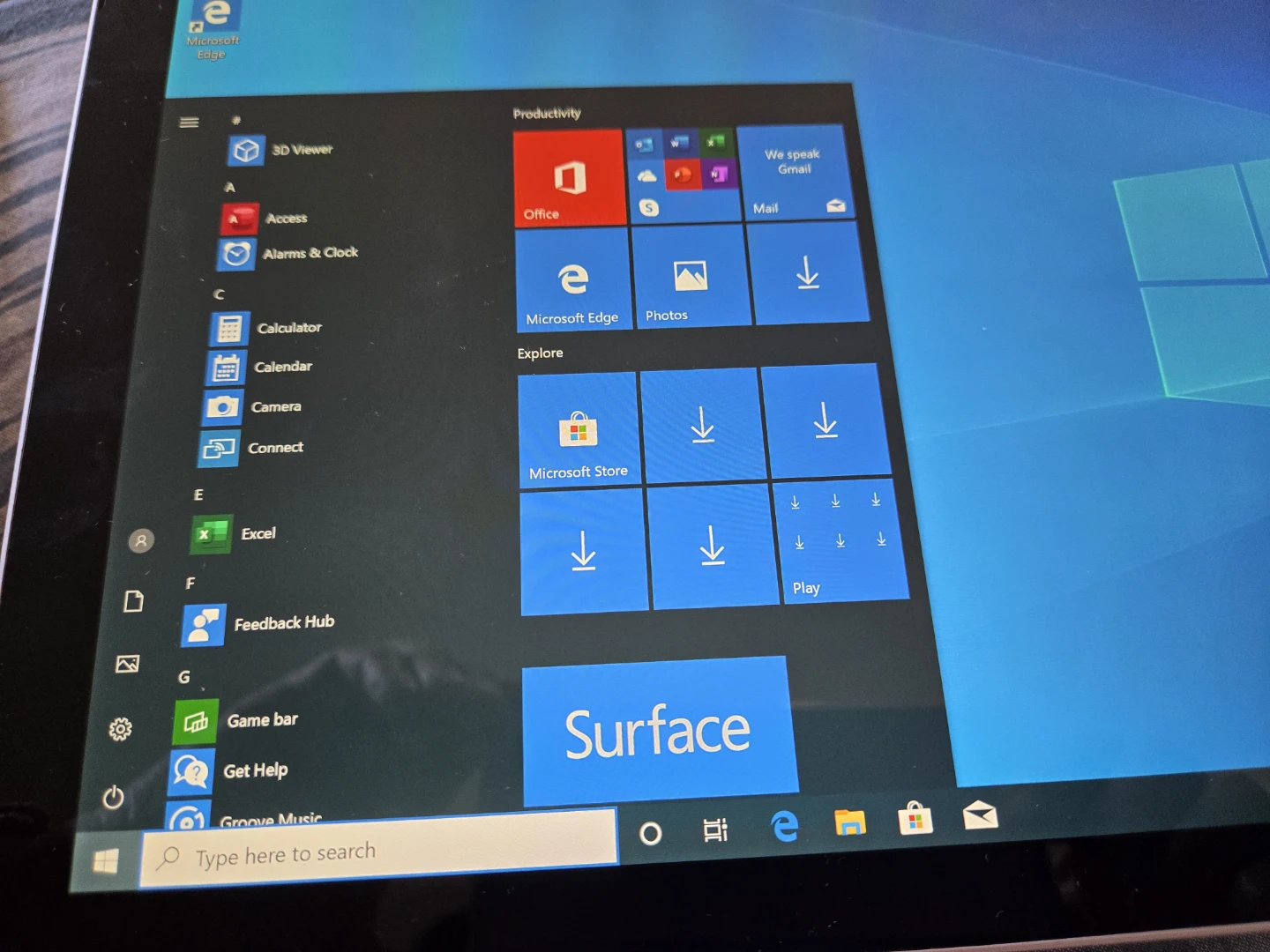Select the '#' letter group header
1270x952 pixels.
[236, 120]
